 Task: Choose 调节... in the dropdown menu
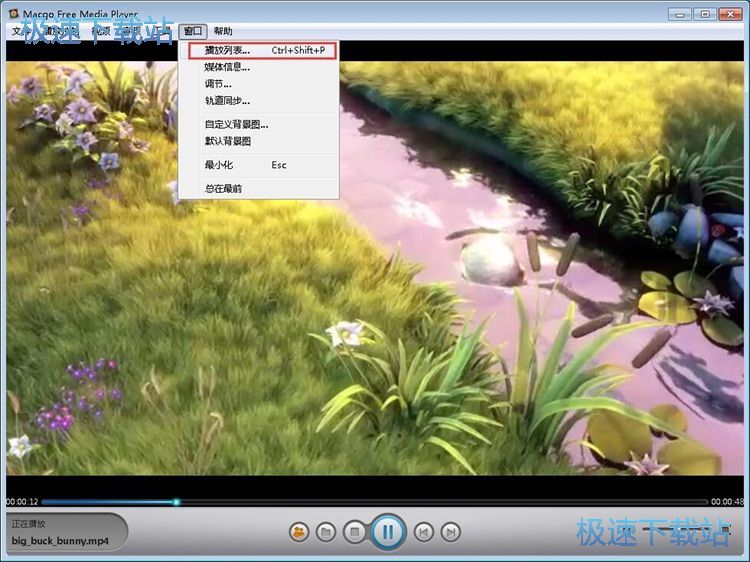259,84
